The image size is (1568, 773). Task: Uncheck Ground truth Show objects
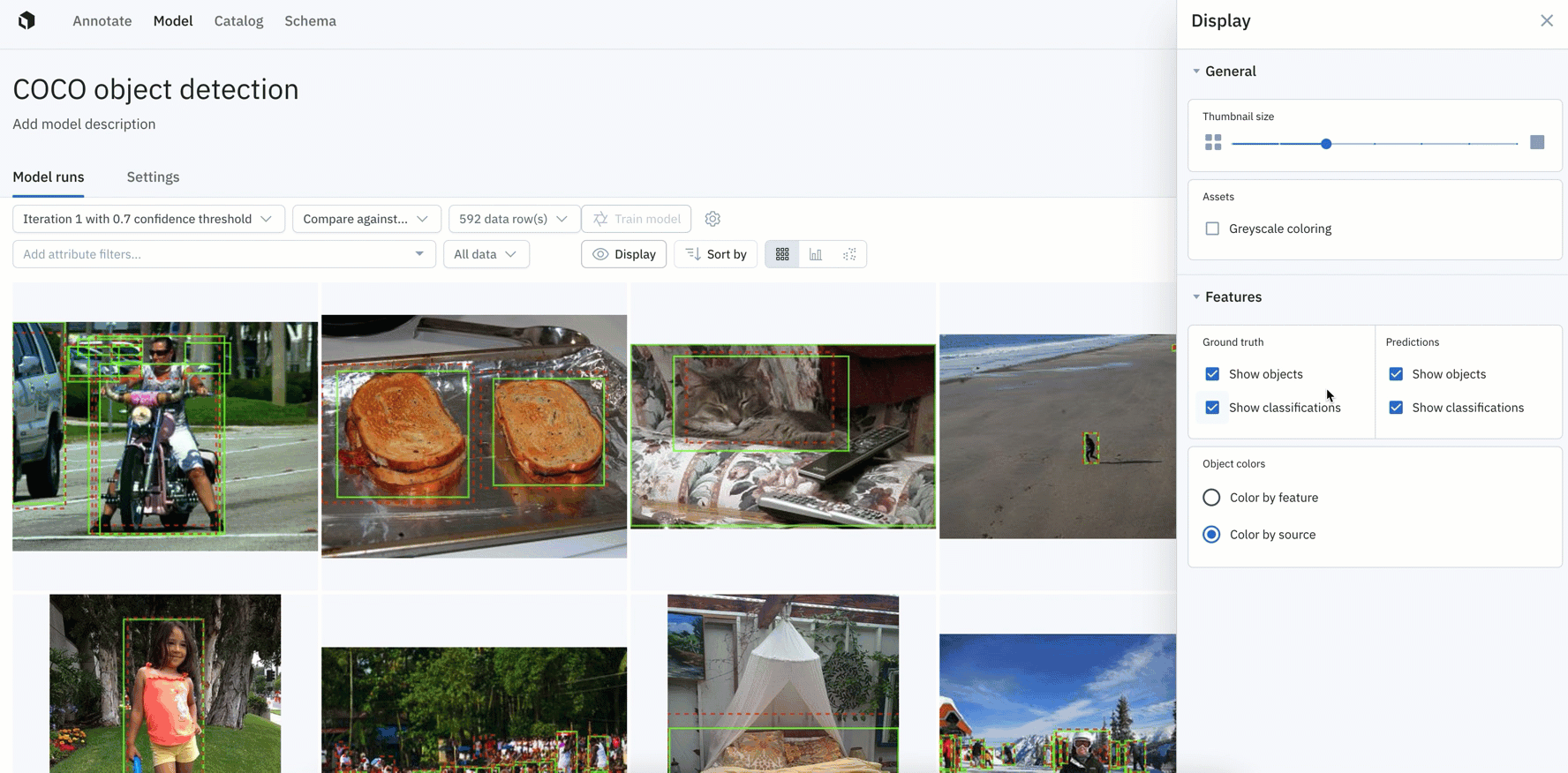(1212, 374)
